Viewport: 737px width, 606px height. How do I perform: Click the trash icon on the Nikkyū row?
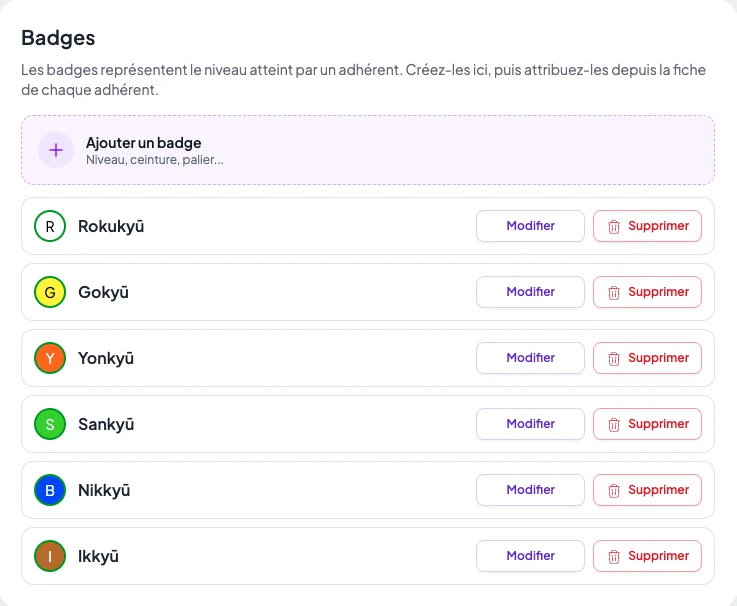[614, 490]
